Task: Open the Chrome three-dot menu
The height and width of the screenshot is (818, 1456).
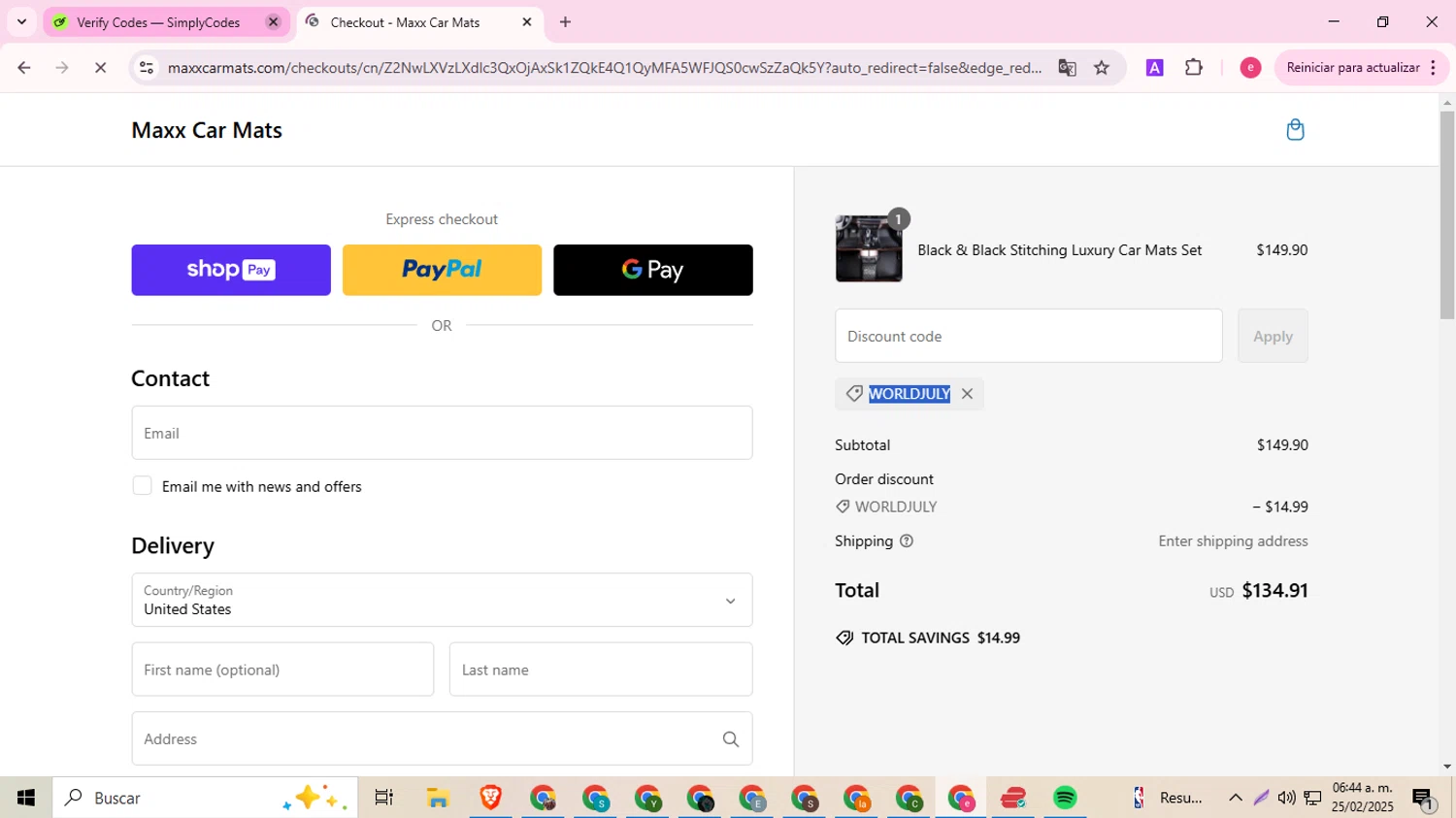Action: [1434, 68]
